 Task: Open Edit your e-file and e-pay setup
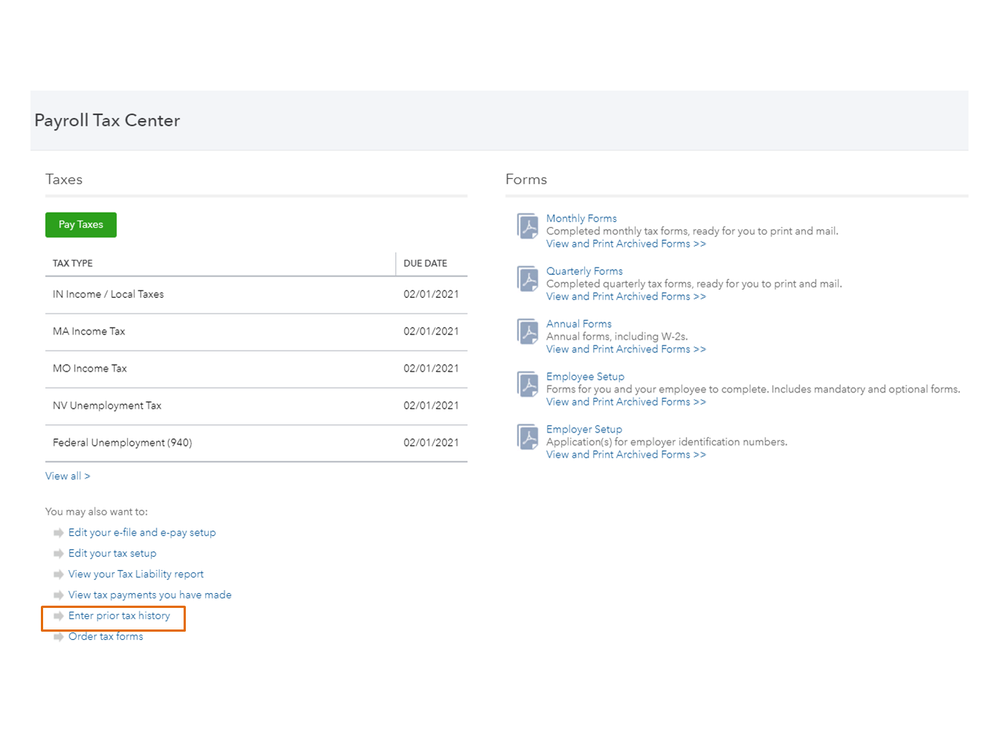pyautogui.click(x=142, y=533)
